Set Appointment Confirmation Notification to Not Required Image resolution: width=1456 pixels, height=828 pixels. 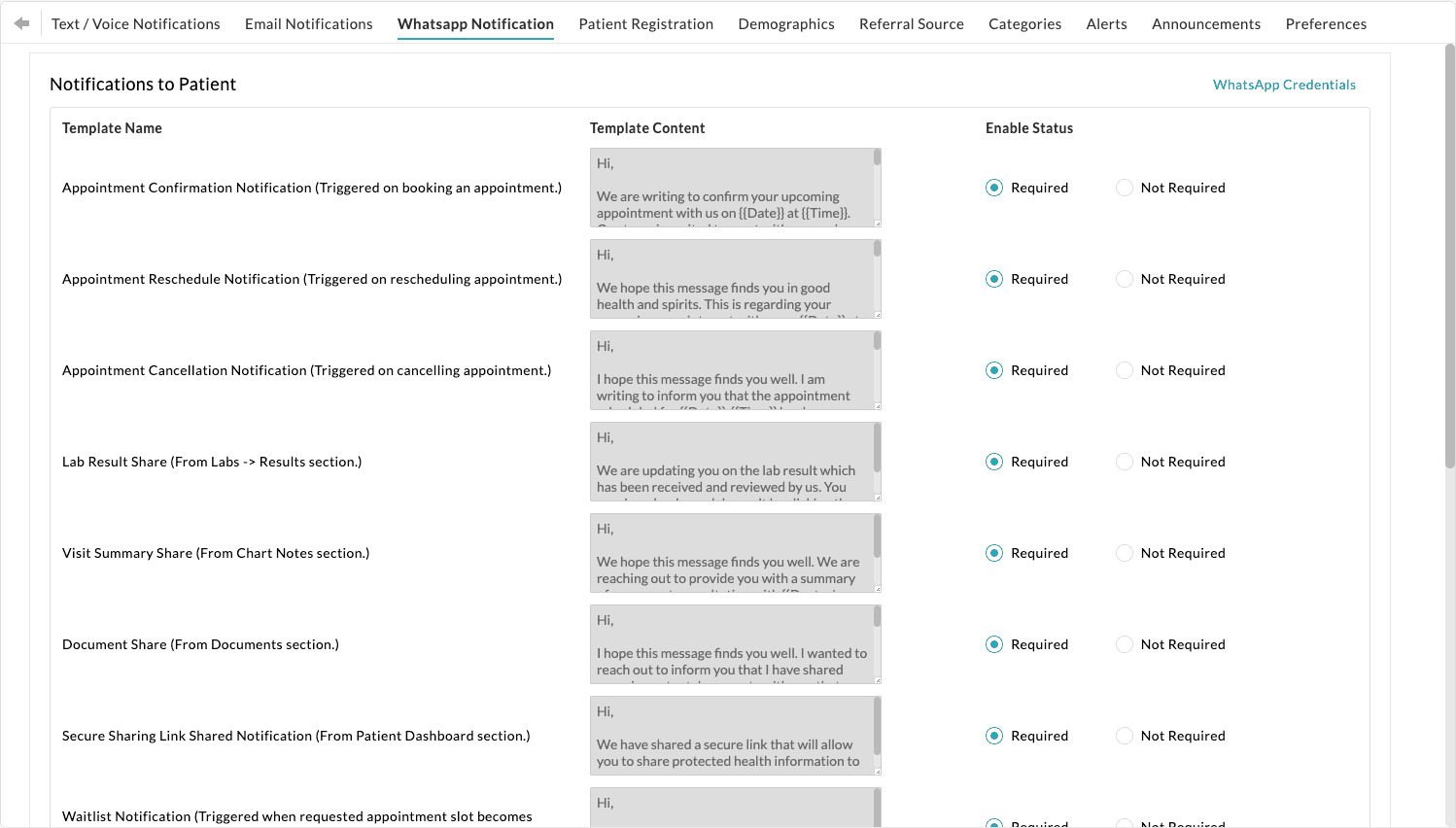tap(1124, 188)
